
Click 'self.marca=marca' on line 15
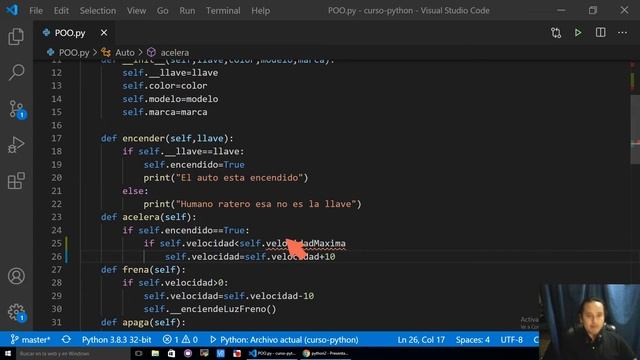click(x=165, y=112)
